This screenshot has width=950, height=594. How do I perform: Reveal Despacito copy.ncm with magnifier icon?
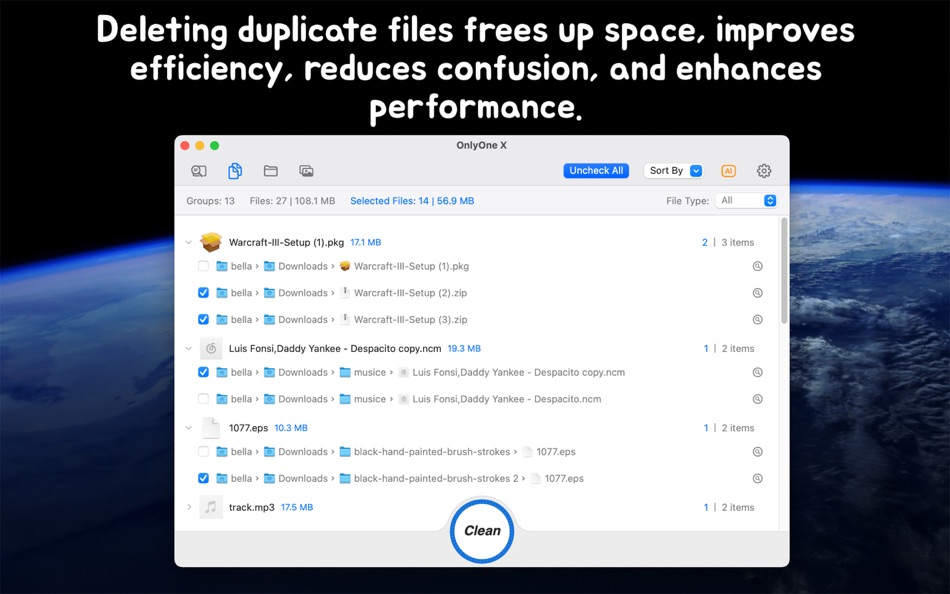coord(757,372)
